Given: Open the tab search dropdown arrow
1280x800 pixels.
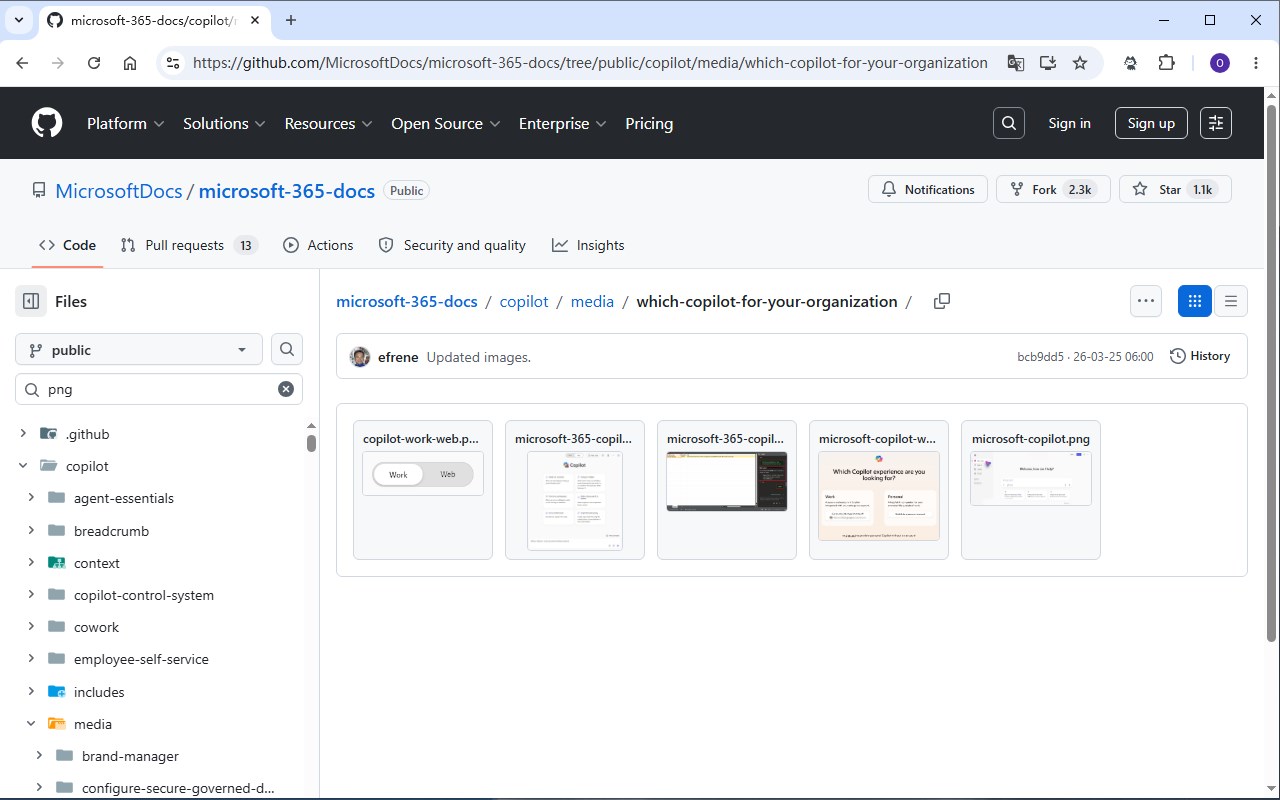Looking at the screenshot, I should pos(18,20).
